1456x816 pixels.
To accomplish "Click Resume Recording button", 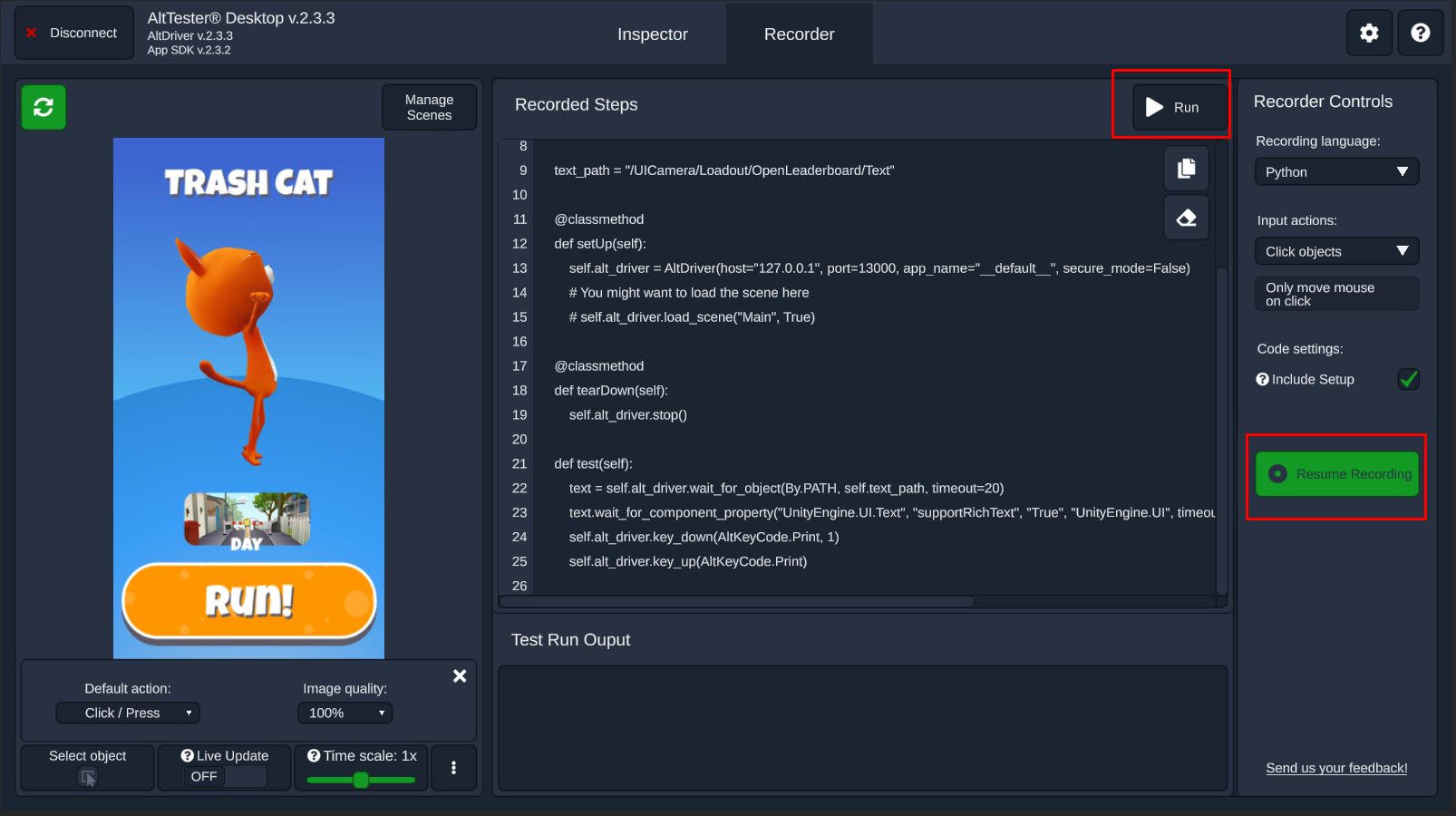I will [1337, 474].
